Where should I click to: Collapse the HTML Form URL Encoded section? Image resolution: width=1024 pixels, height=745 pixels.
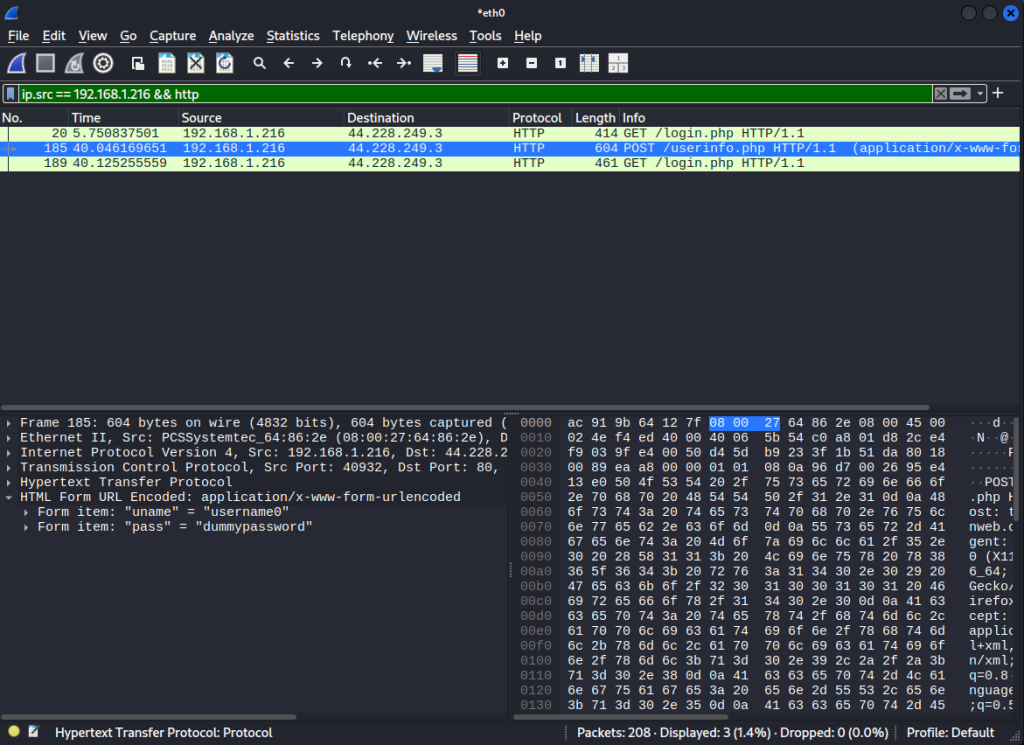click(x=10, y=497)
